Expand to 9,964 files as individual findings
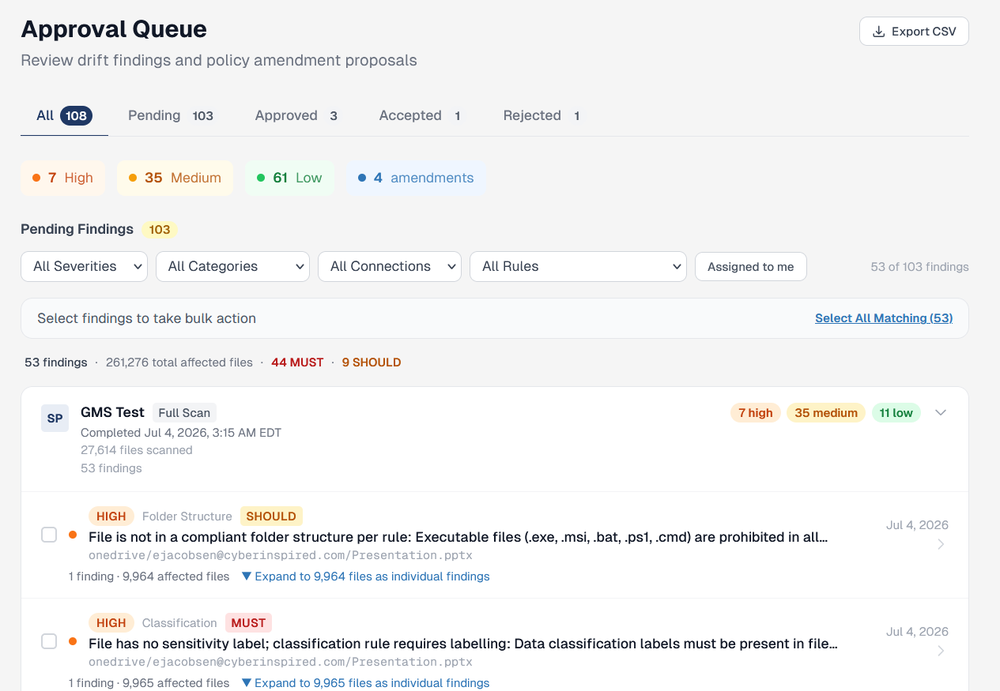Viewport: 1000px width, 691px height. click(365, 576)
